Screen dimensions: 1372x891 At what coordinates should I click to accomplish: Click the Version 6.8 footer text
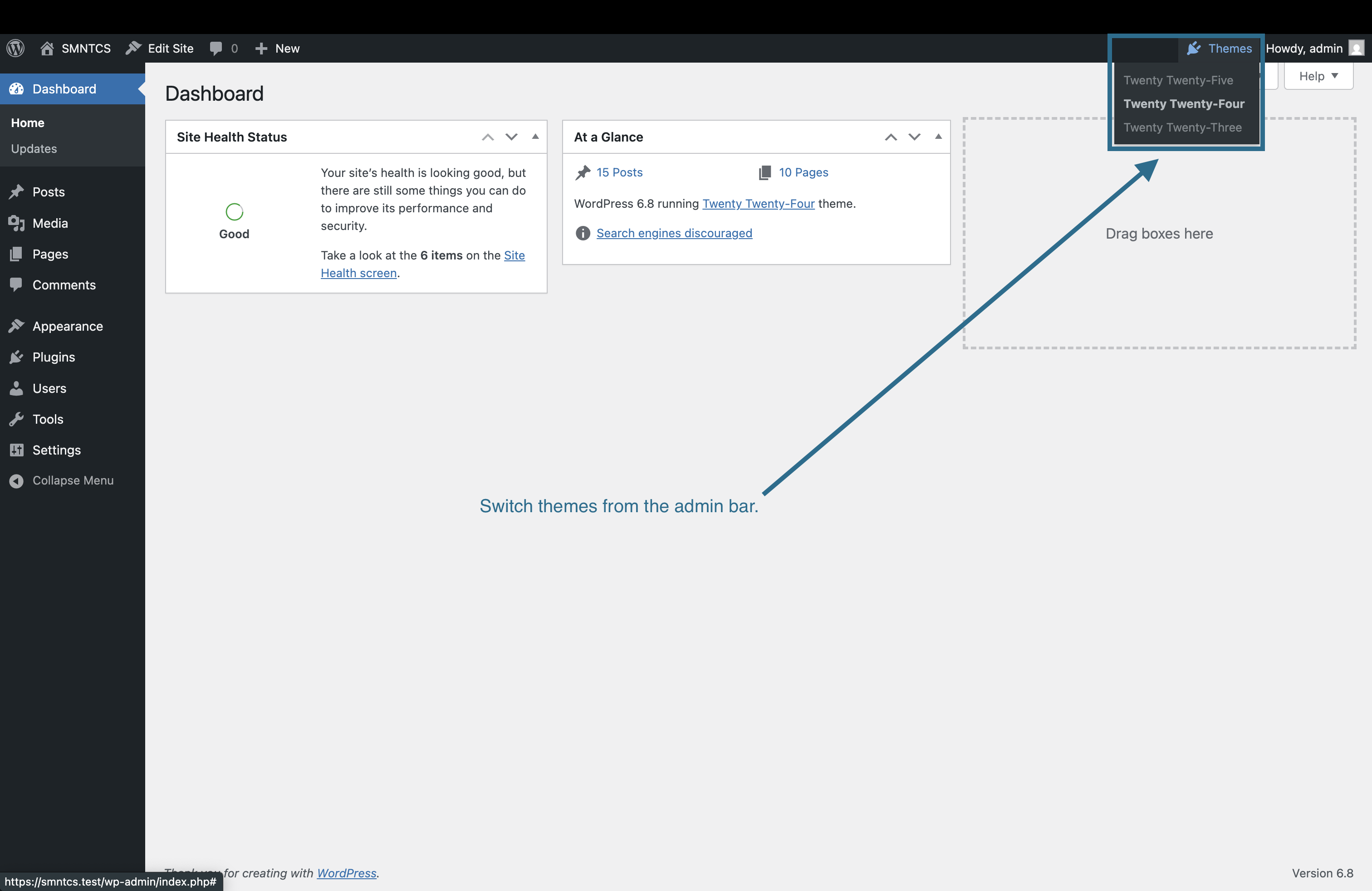1323,873
